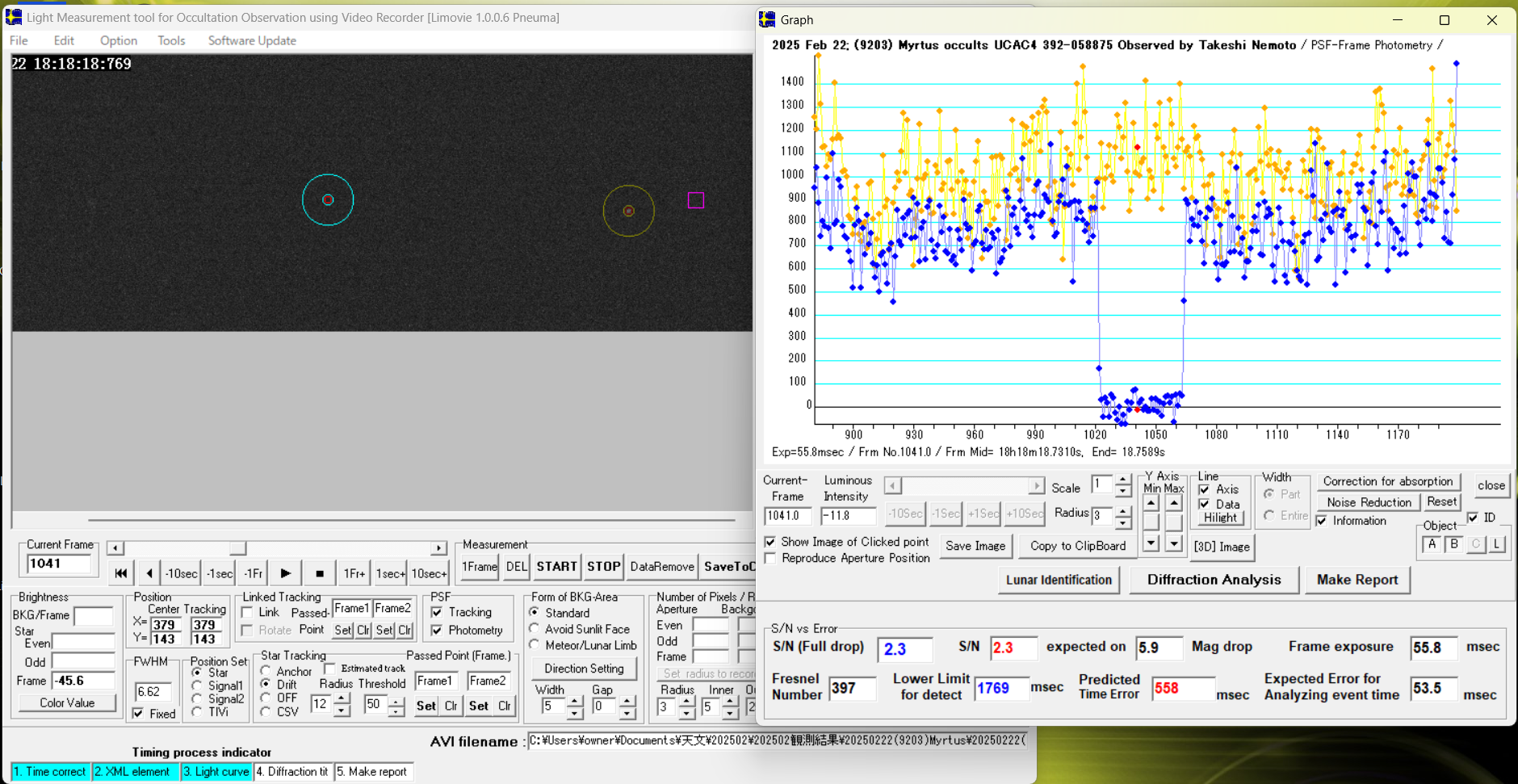Click the Y Axis Max down arrow
1518x784 pixels.
1174,543
